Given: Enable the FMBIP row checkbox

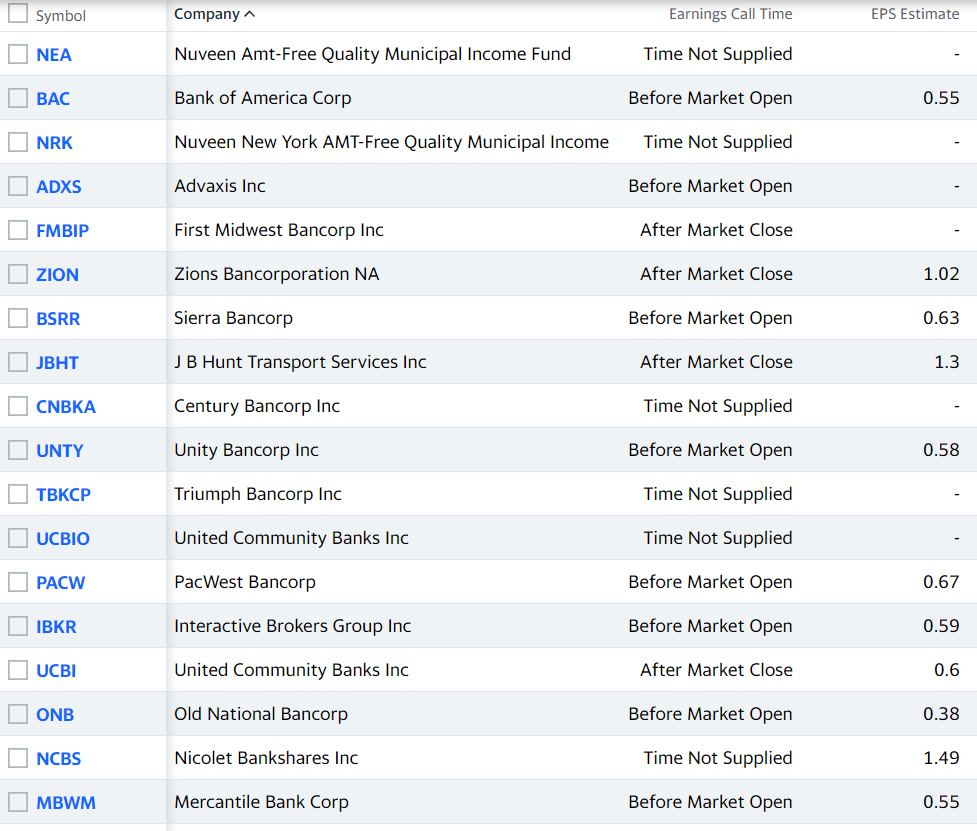Looking at the screenshot, I should [18, 230].
